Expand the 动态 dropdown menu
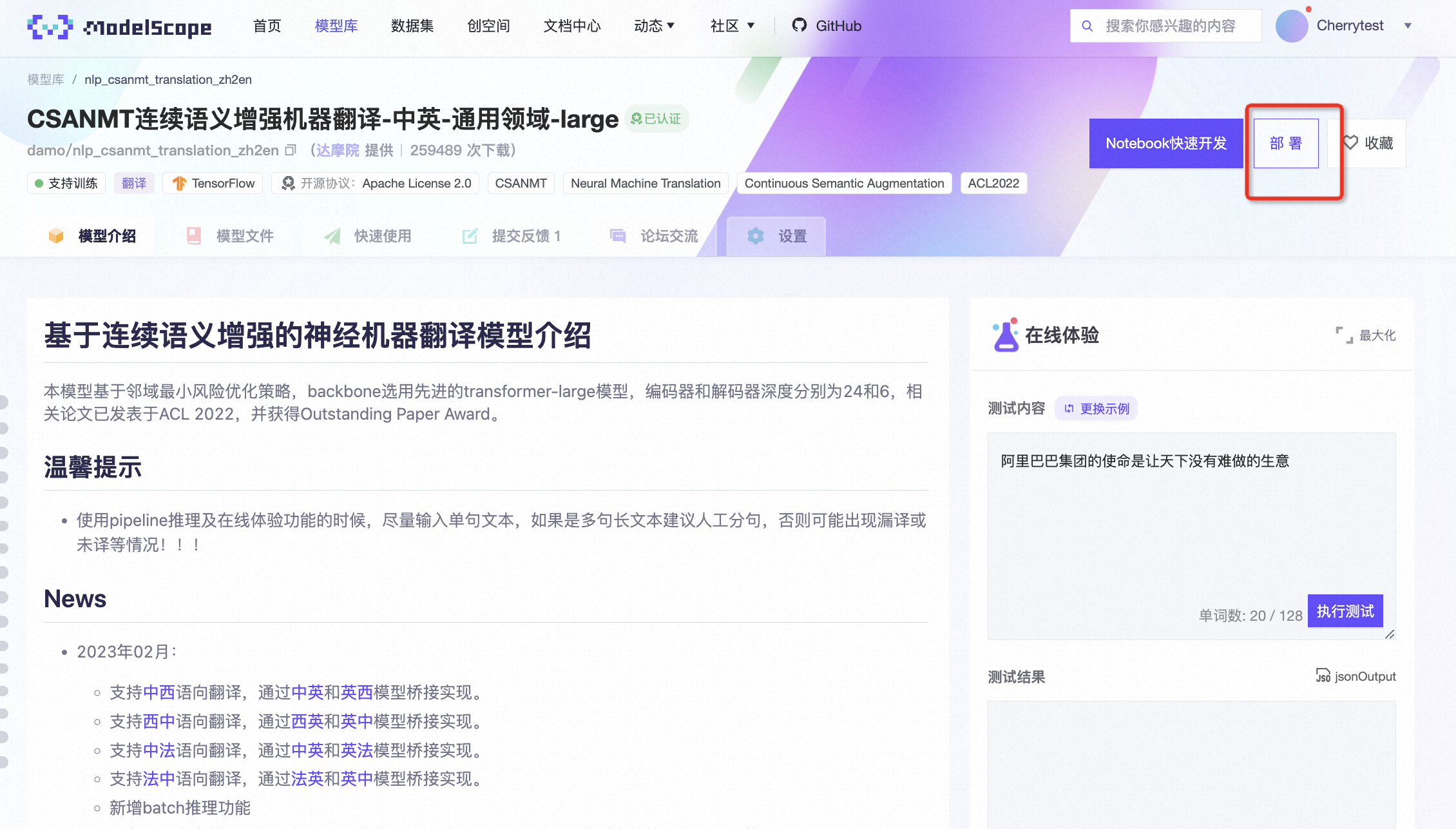 (654, 26)
